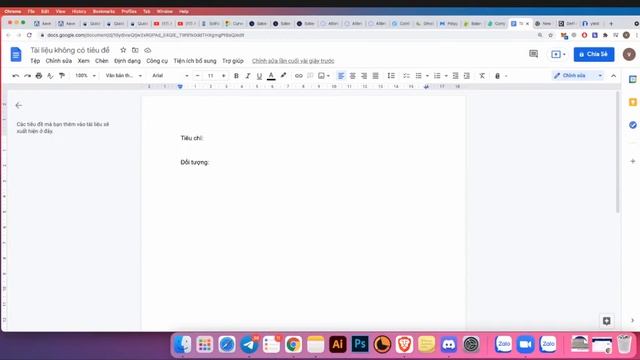Image resolution: width=640 pixels, height=360 pixels.
Task: Clear formatting with toolbar icon
Action: 482,76
